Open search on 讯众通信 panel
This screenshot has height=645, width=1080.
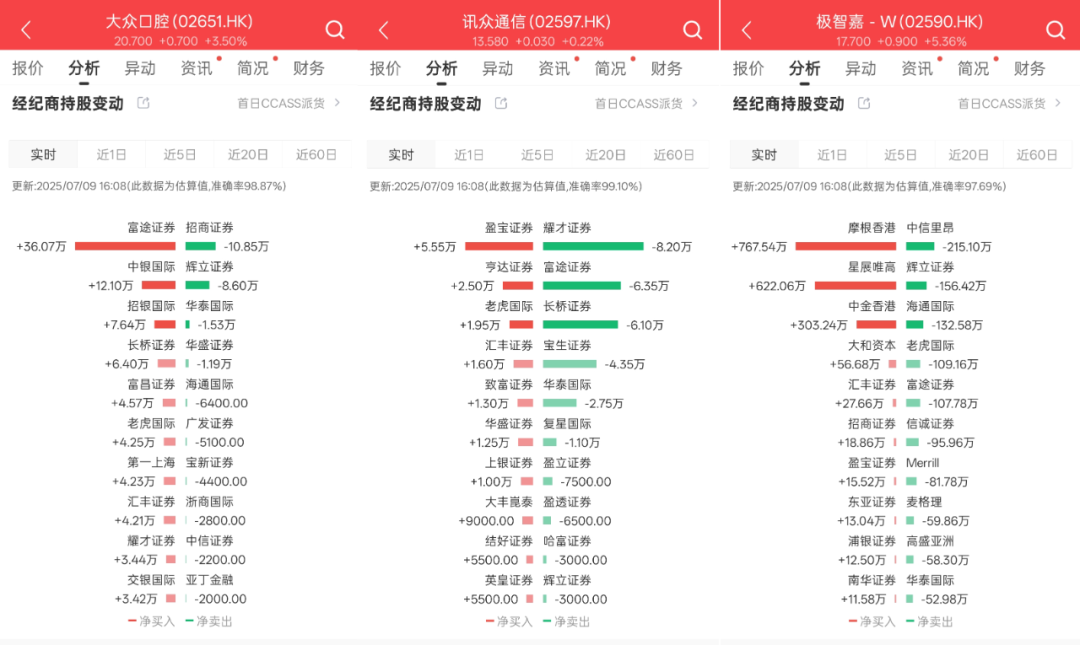(x=692, y=30)
